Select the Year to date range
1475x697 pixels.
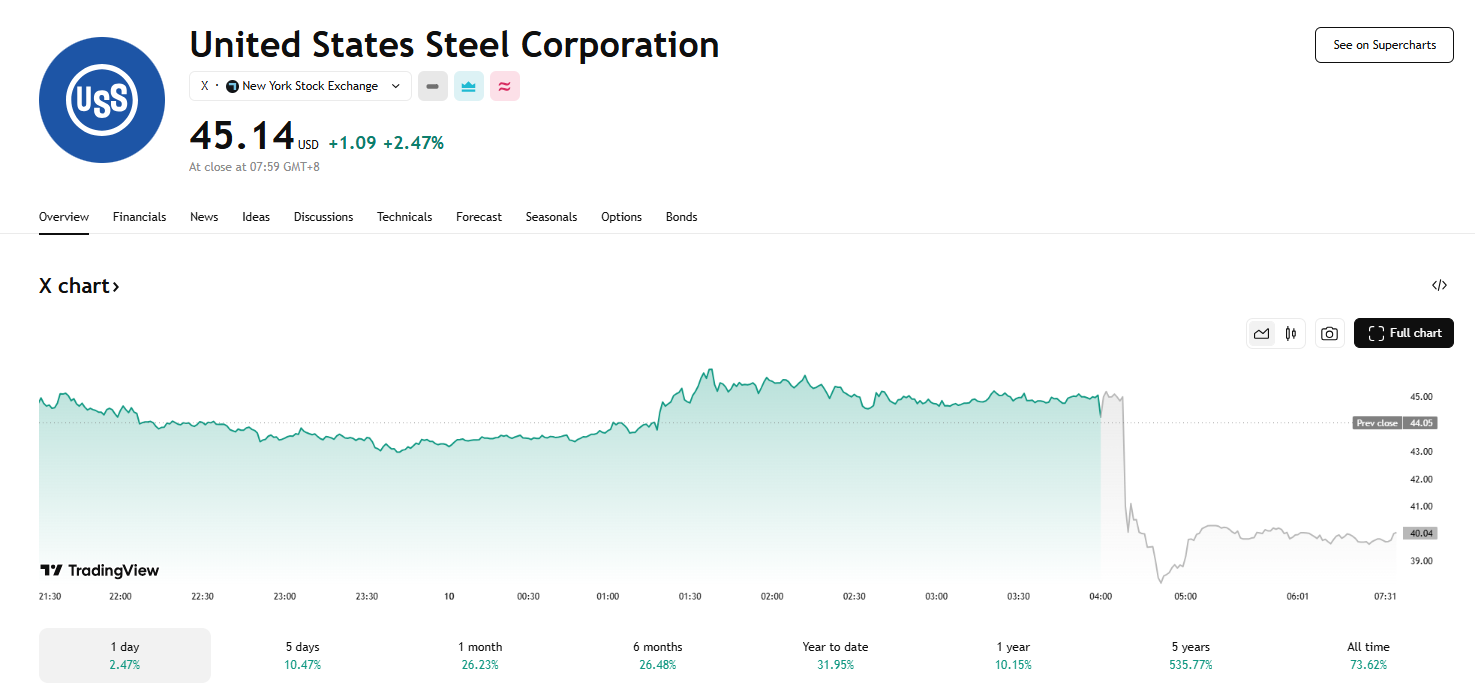(835, 655)
